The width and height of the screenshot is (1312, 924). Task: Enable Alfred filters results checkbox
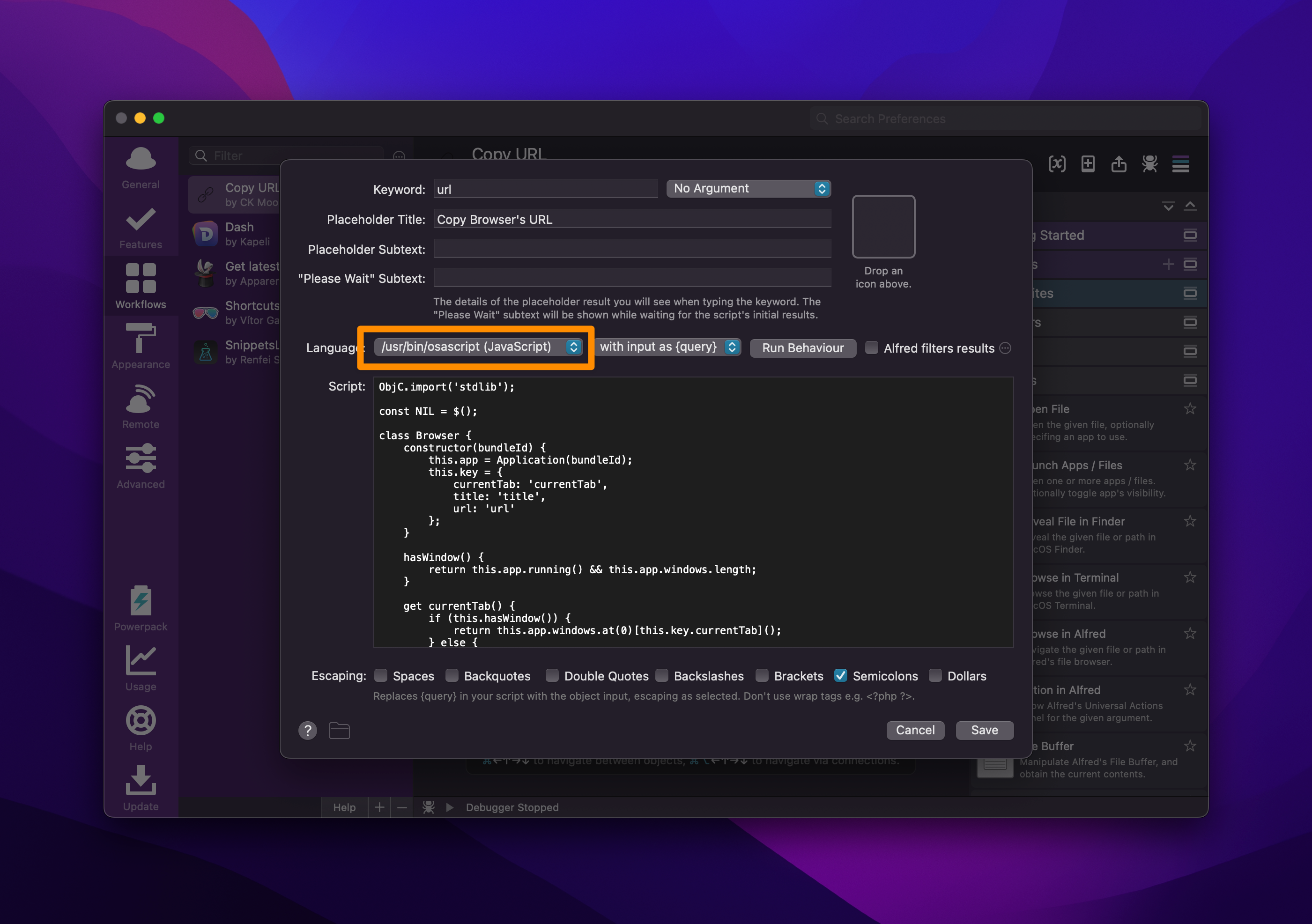871,348
